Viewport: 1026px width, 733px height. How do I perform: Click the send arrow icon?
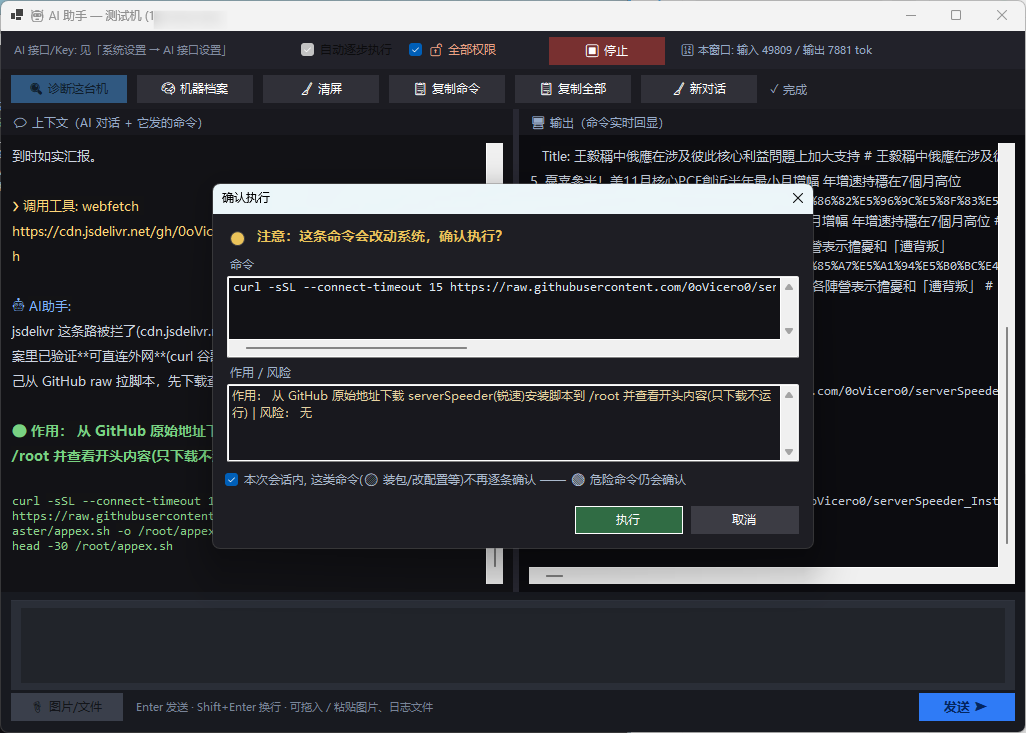coord(981,707)
